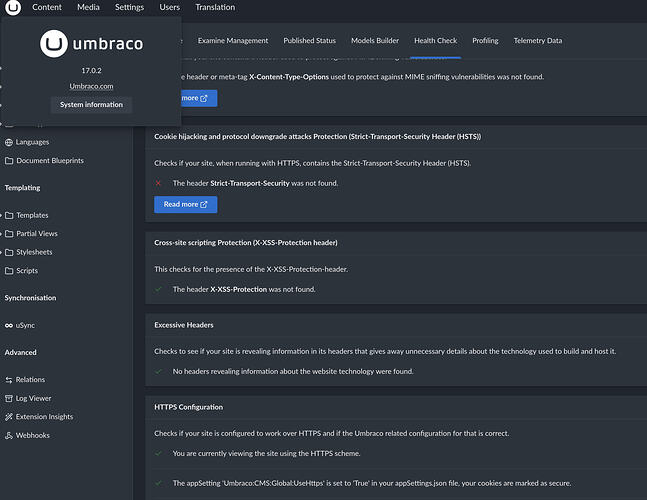The image size is (647, 500).
Task: Open the Users section
Action: pos(169,7)
